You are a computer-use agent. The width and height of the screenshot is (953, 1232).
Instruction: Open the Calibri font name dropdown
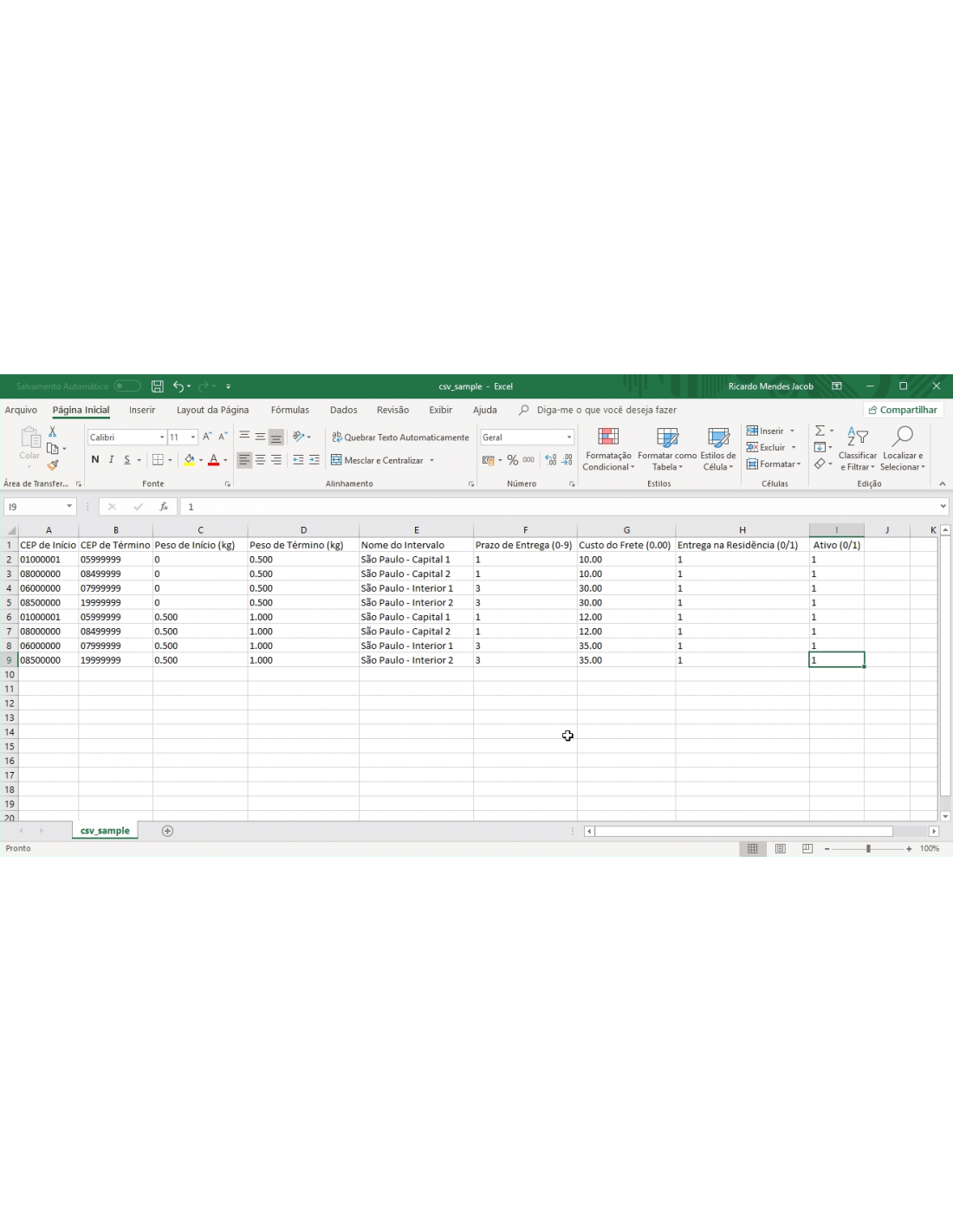point(162,438)
